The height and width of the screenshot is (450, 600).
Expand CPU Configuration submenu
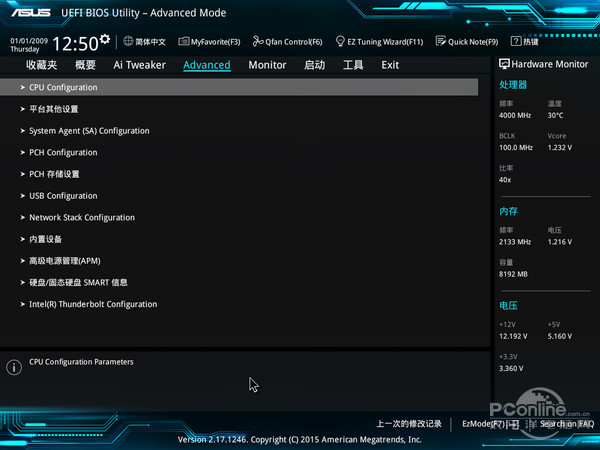tap(239, 87)
